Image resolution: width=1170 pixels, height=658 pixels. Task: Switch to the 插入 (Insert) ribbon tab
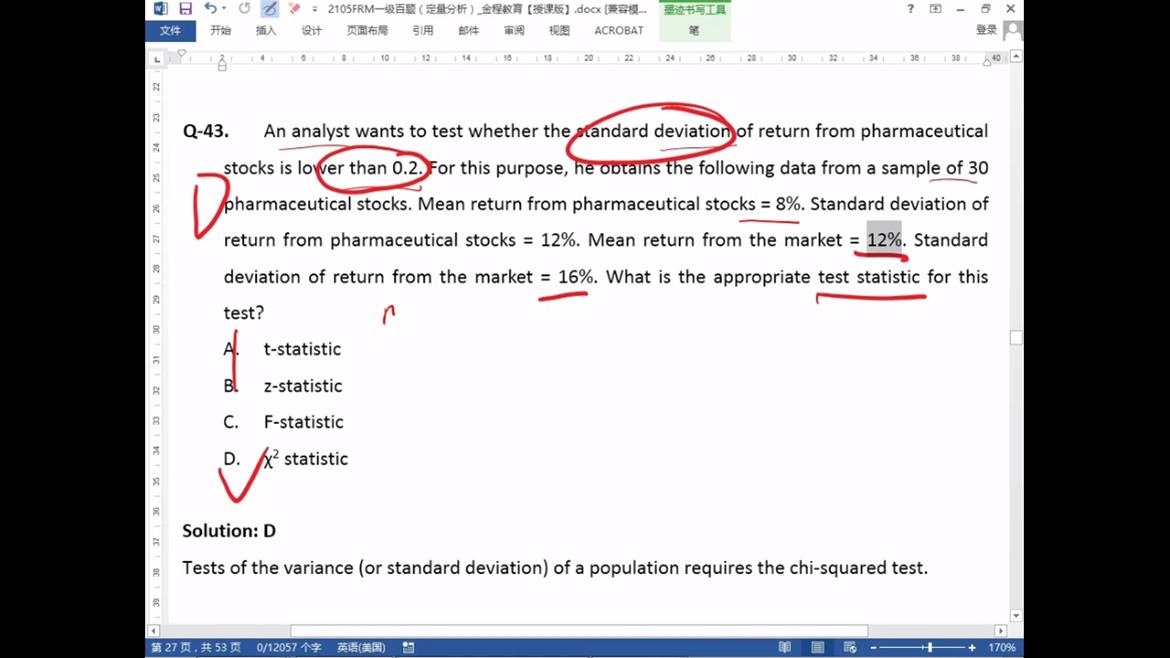[x=266, y=31]
